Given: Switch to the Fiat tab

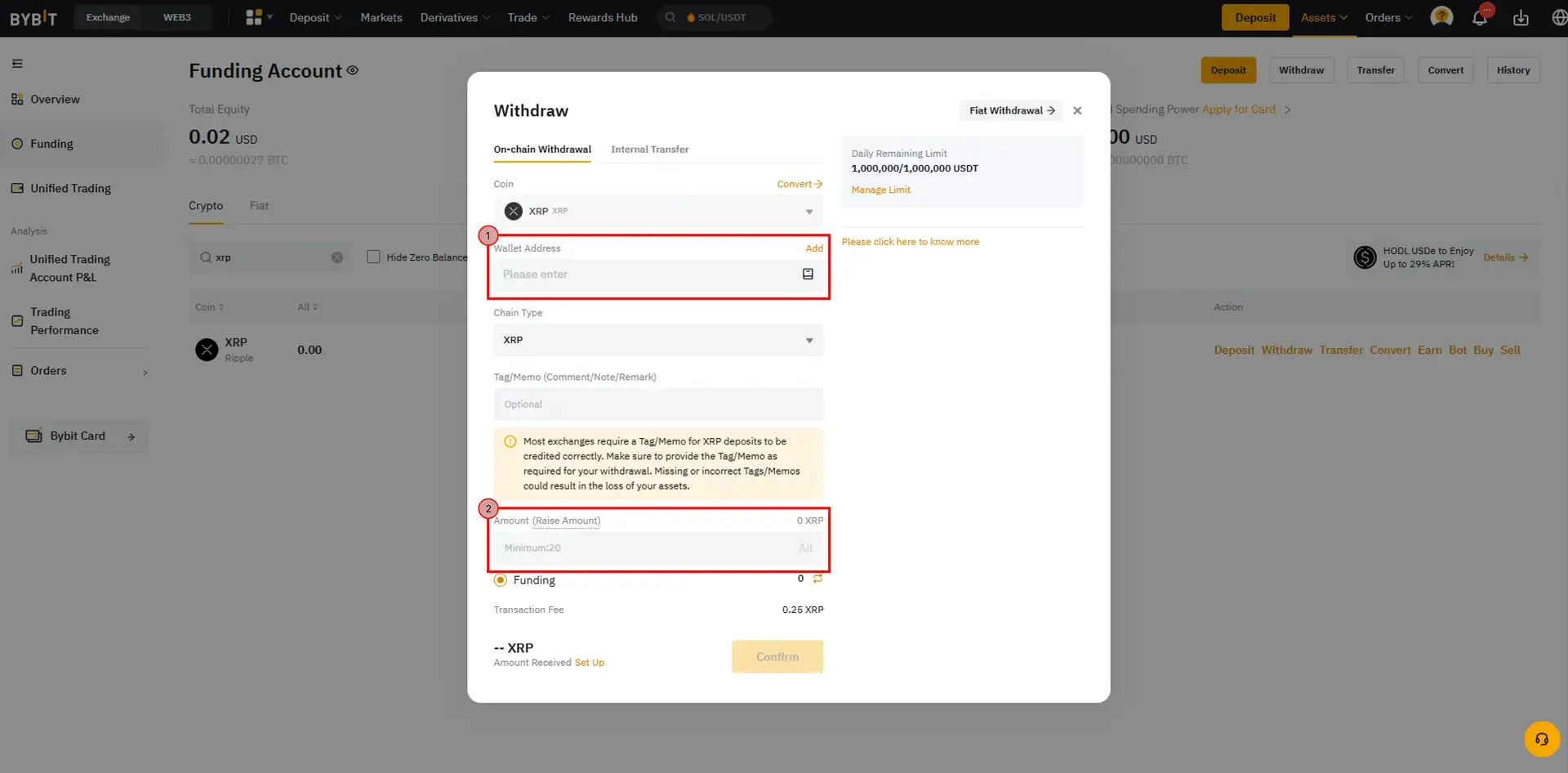Looking at the screenshot, I should tap(259, 206).
